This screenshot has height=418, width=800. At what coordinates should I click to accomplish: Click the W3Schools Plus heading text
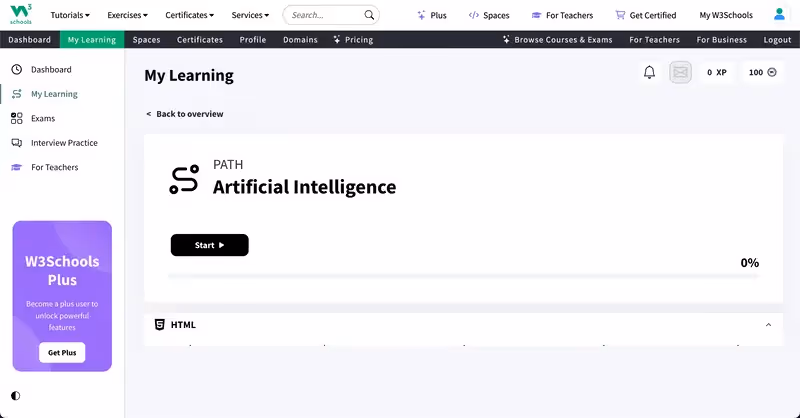point(62,271)
